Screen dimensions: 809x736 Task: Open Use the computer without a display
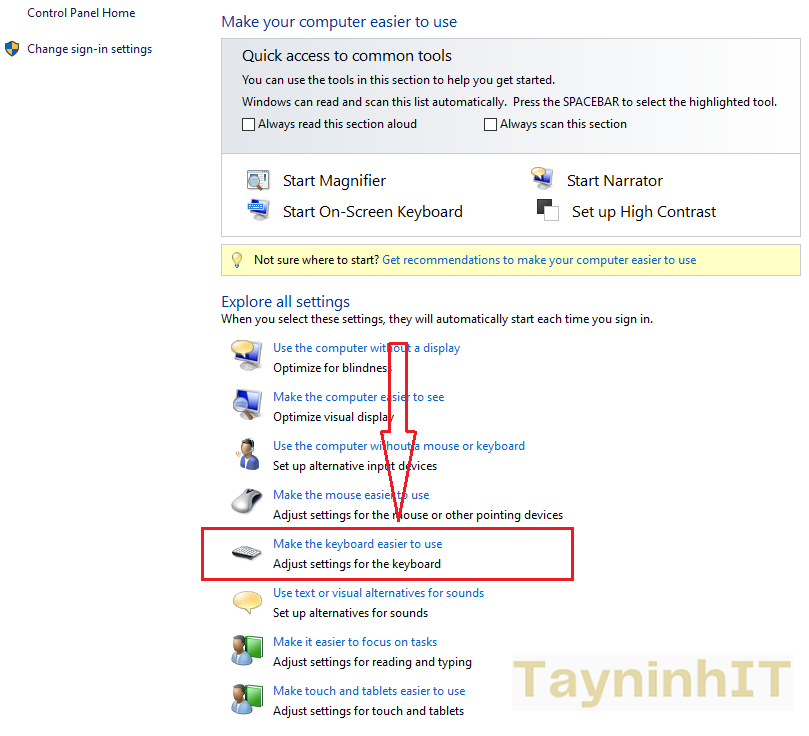click(x=366, y=348)
